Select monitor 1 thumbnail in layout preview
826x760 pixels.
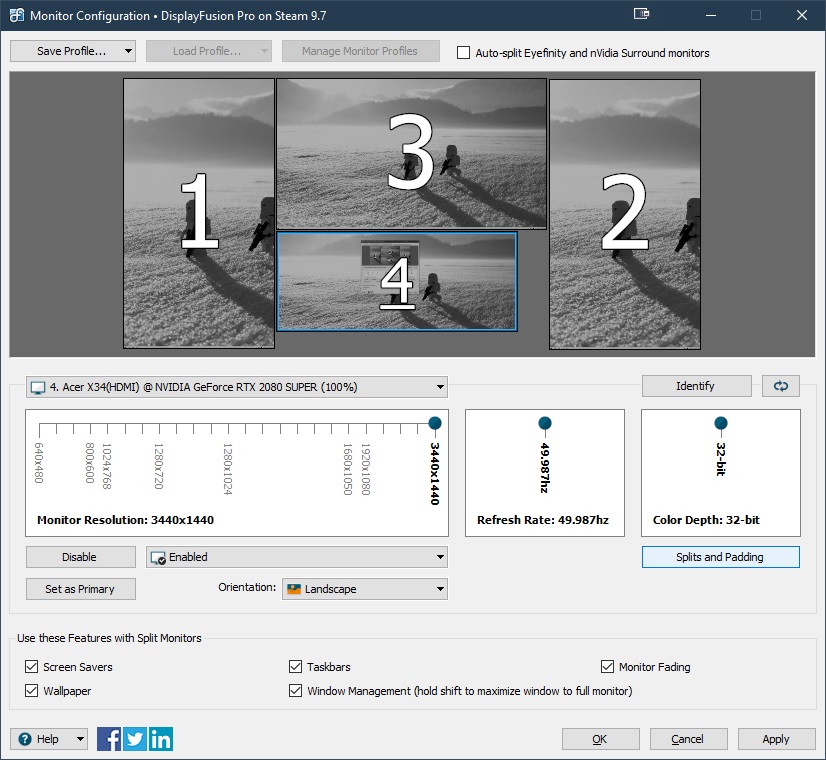coord(198,213)
